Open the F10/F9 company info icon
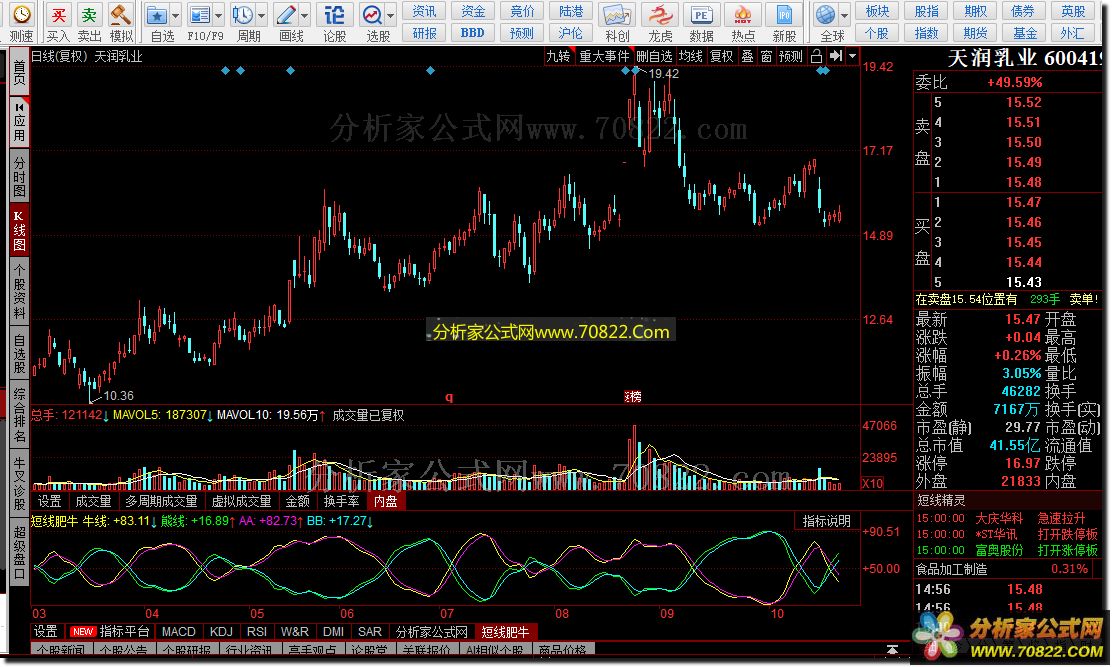 200,14
